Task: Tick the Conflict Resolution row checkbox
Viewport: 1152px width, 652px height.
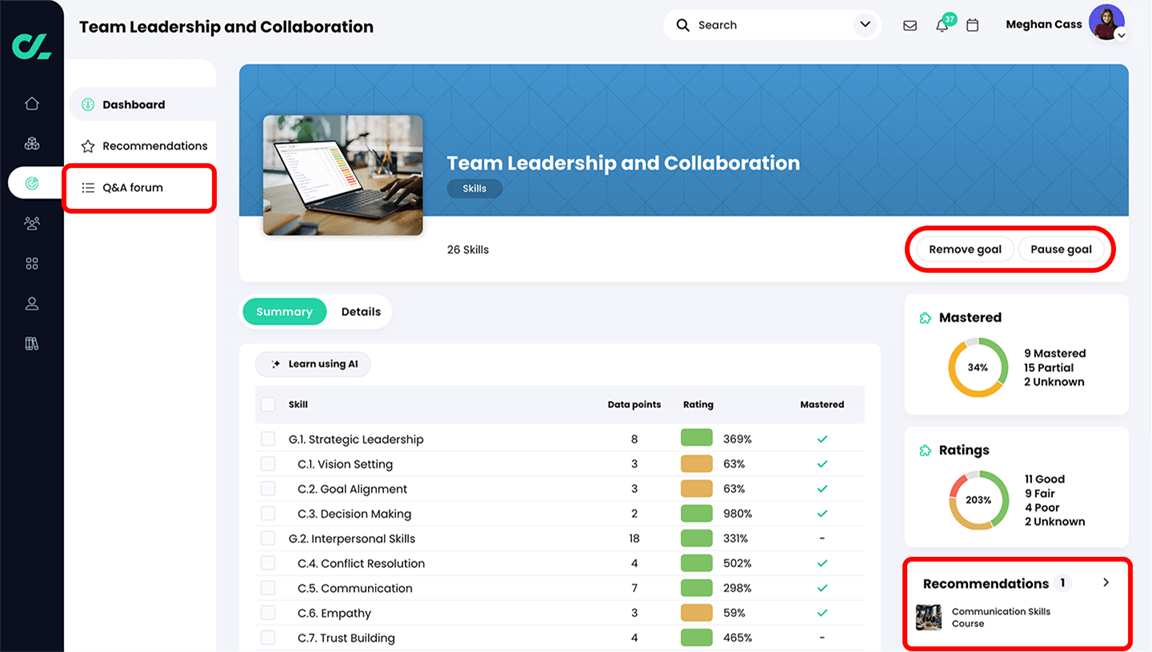Action: 268,563
